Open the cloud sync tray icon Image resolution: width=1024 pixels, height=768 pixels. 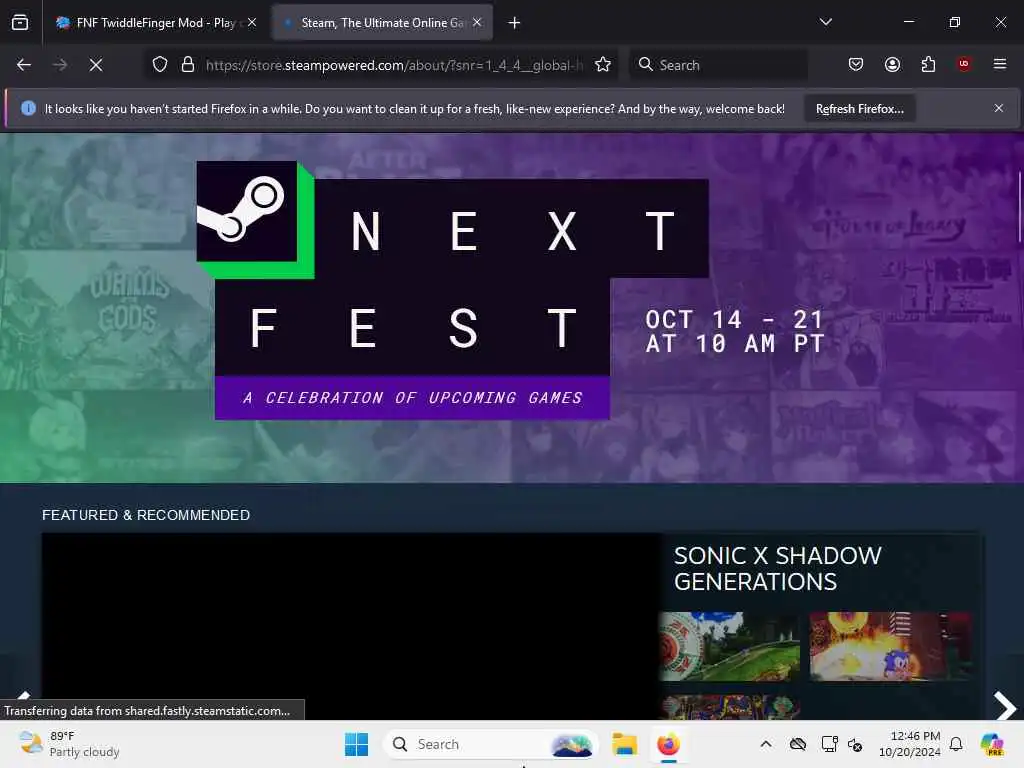(x=797, y=744)
